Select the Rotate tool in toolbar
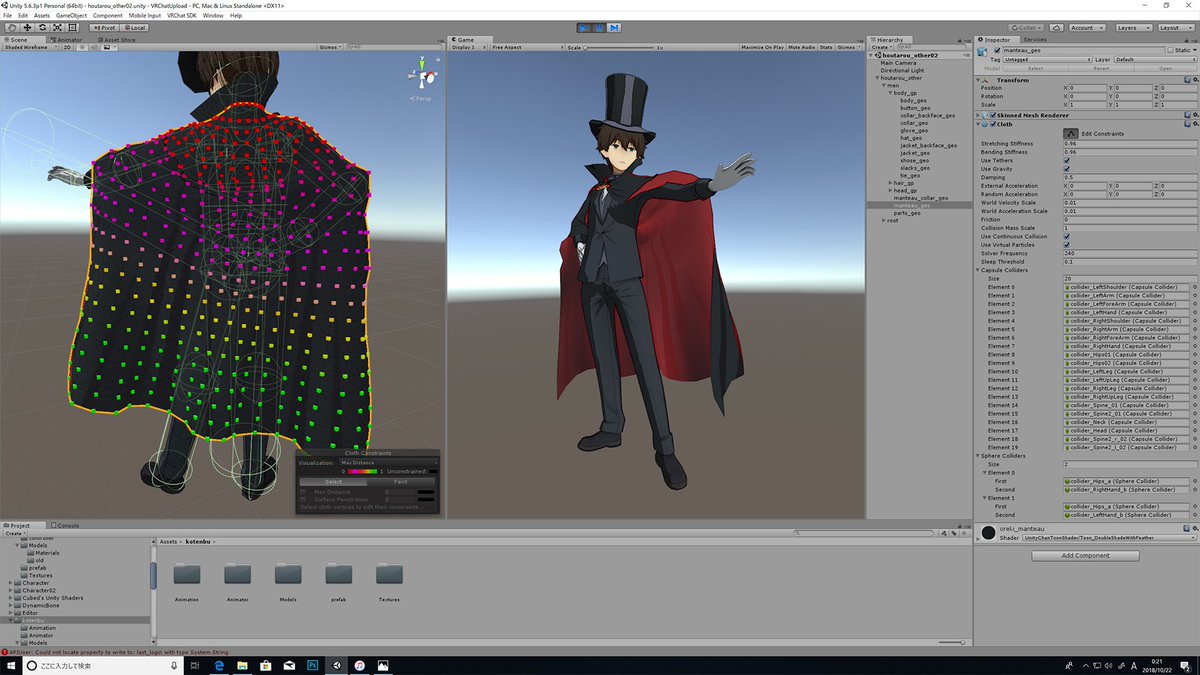The width and height of the screenshot is (1200, 675). pyautogui.click(x=42, y=27)
